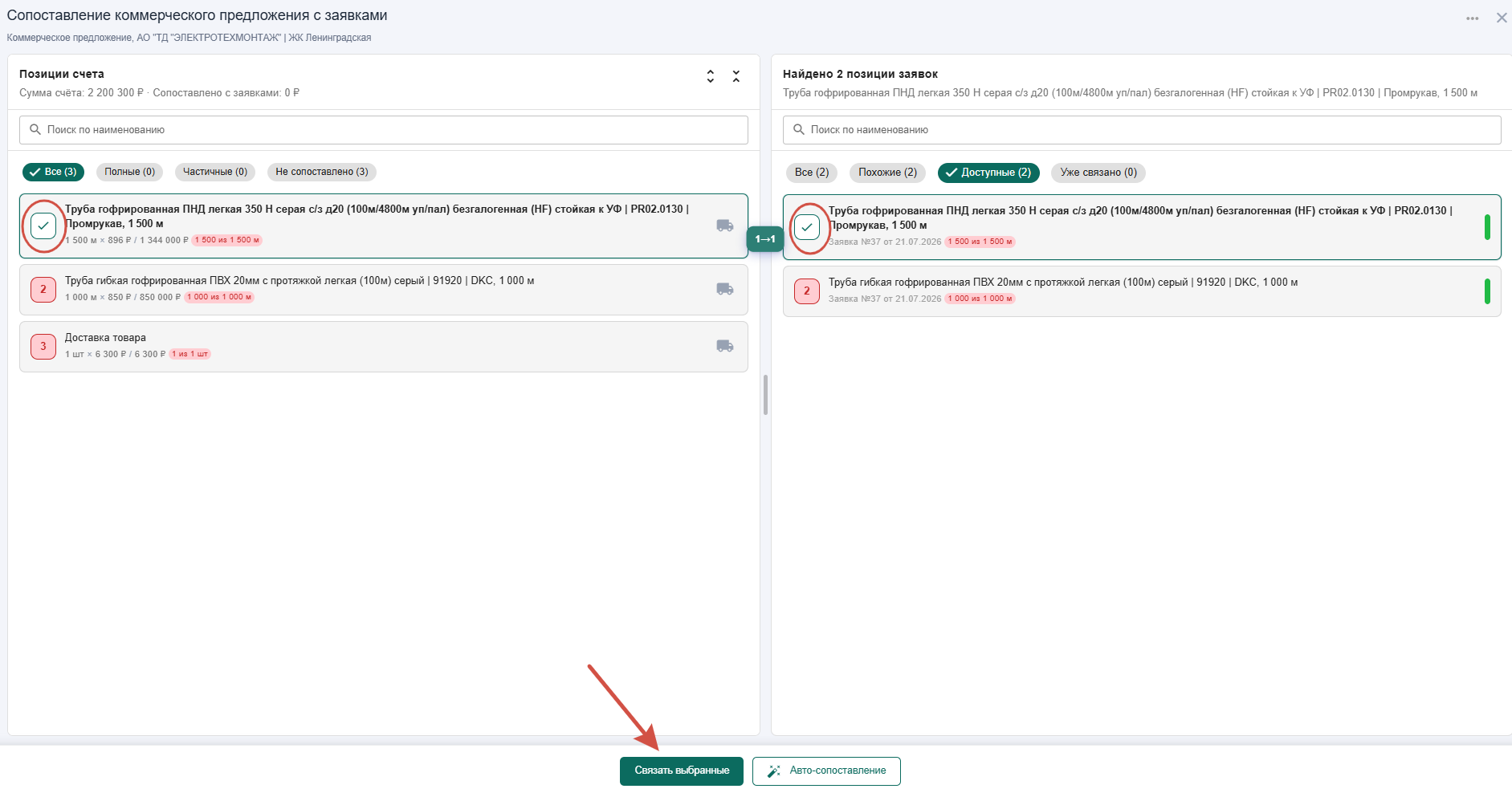Click request badge '1 500 из 1 500 м'
The height and width of the screenshot is (797, 1512).
tap(980, 242)
